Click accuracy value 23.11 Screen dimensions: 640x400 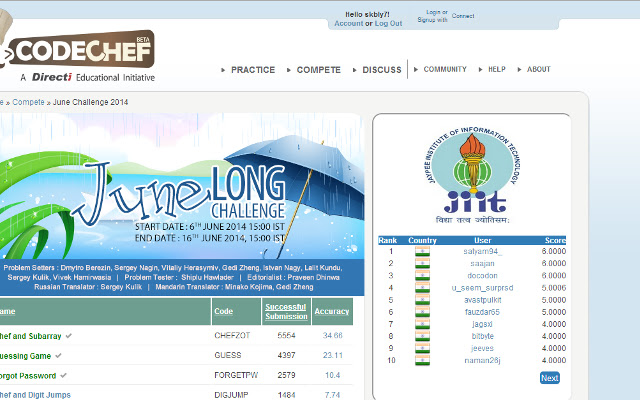pyautogui.click(x=333, y=355)
